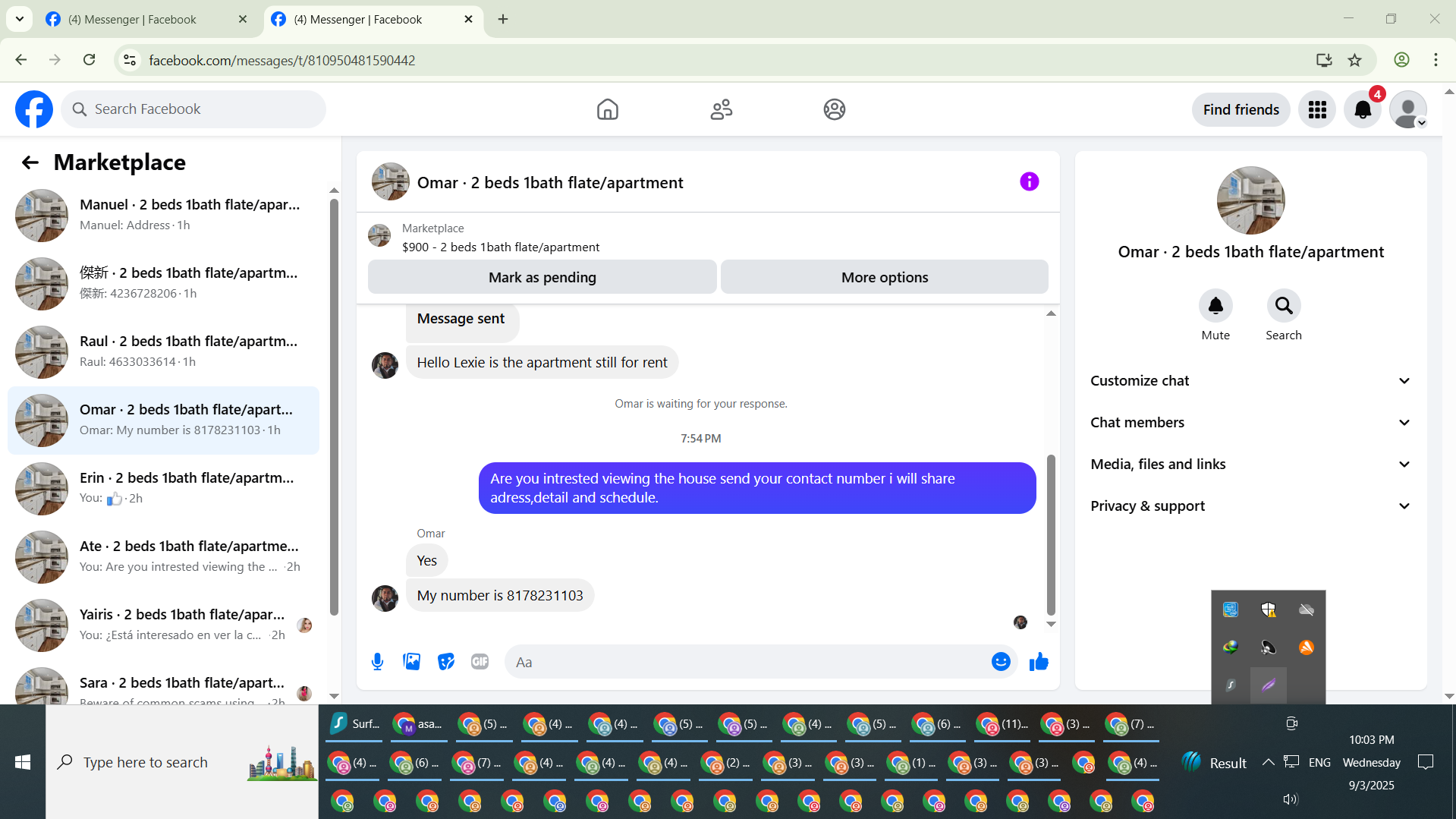Open the $900 Marketplace listing link
Image resolution: width=1456 pixels, height=819 pixels.
tap(501, 247)
